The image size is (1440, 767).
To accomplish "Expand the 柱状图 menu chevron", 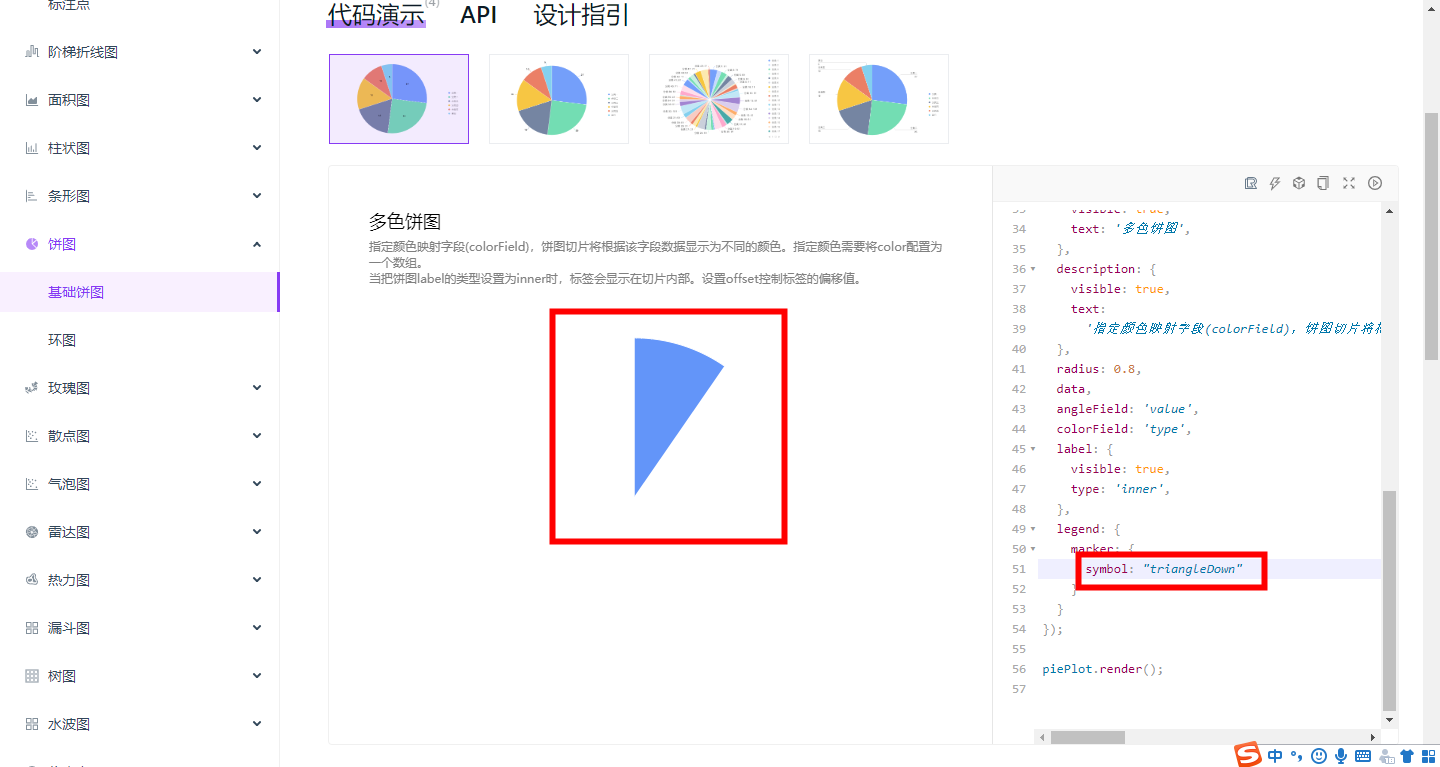I will [257, 148].
